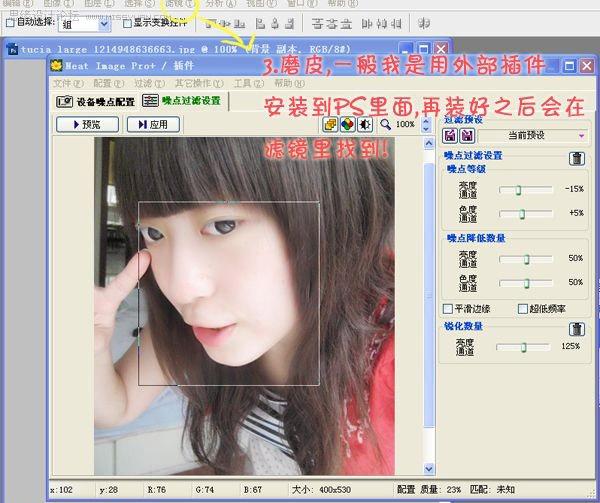600x503 pixels.
Task: Enable the 超低频率 checkbox
Action: [522, 309]
